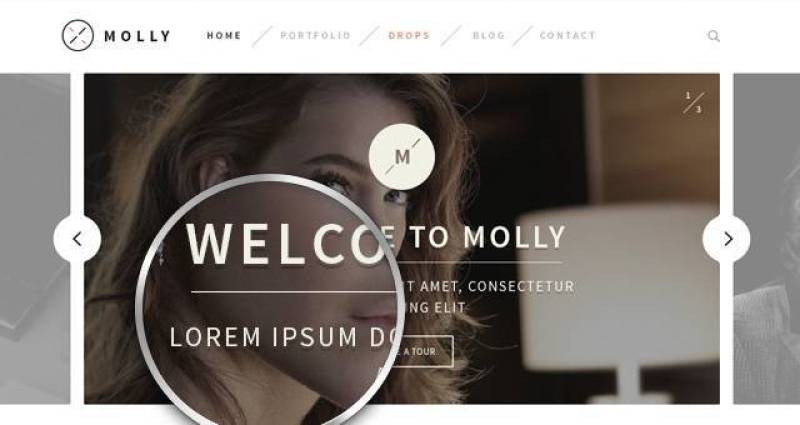
Task: Click the circular Molly logo icon
Action: pyautogui.click(x=78, y=35)
